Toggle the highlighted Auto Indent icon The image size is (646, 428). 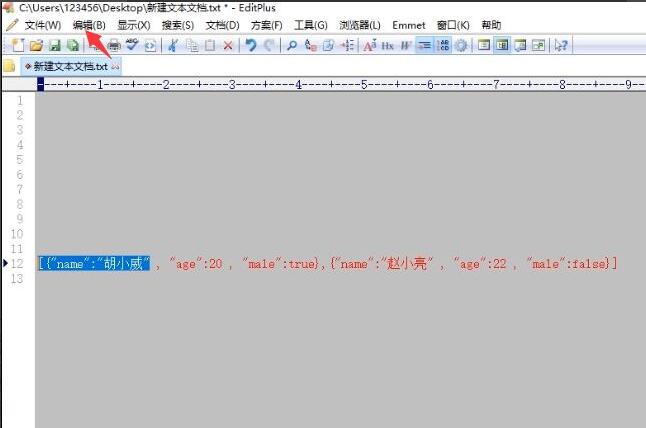(424, 45)
